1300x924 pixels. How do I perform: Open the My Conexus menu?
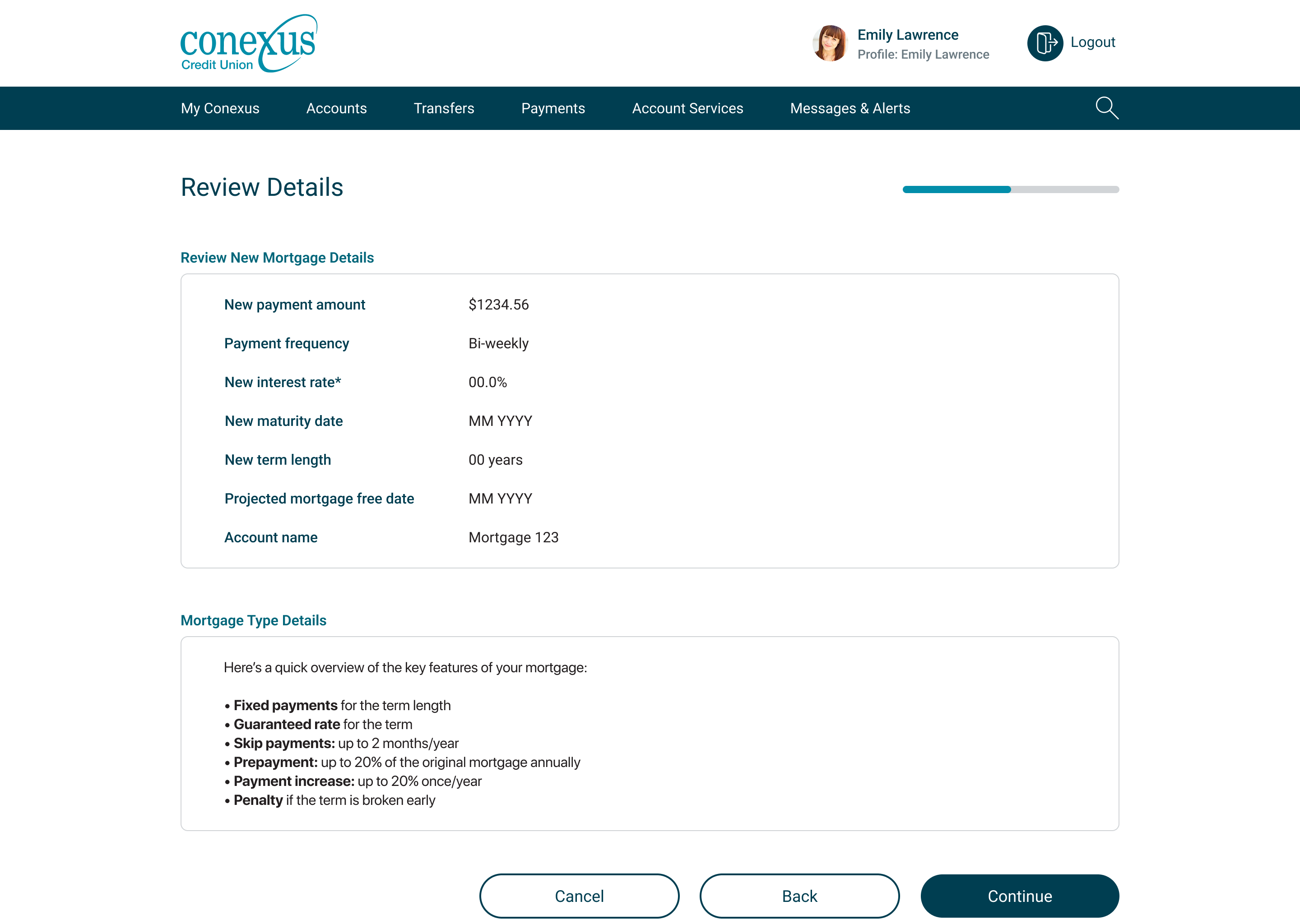tap(220, 108)
